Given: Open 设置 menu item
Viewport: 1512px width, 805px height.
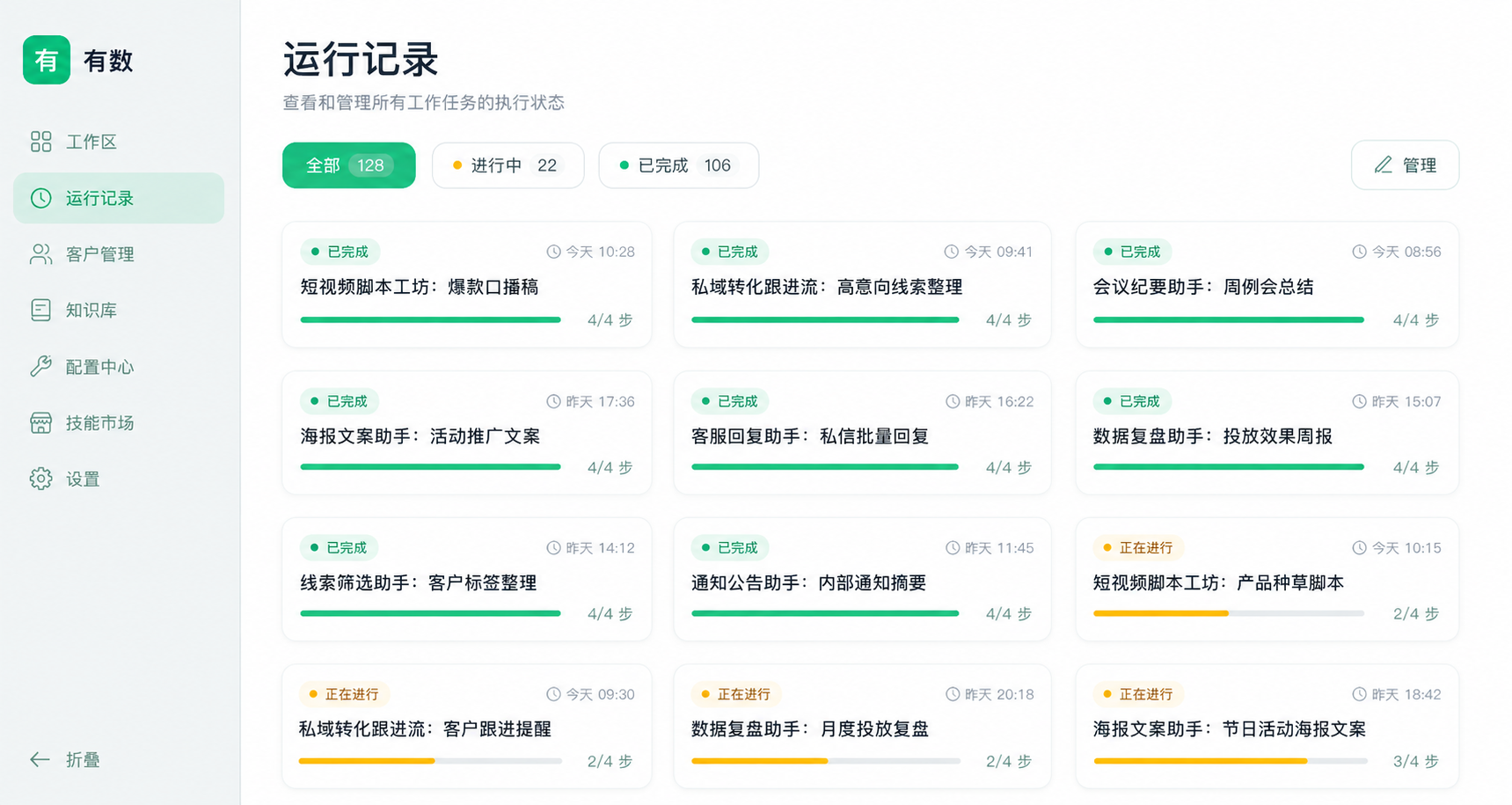Looking at the screenshot, I should point(119,479).
